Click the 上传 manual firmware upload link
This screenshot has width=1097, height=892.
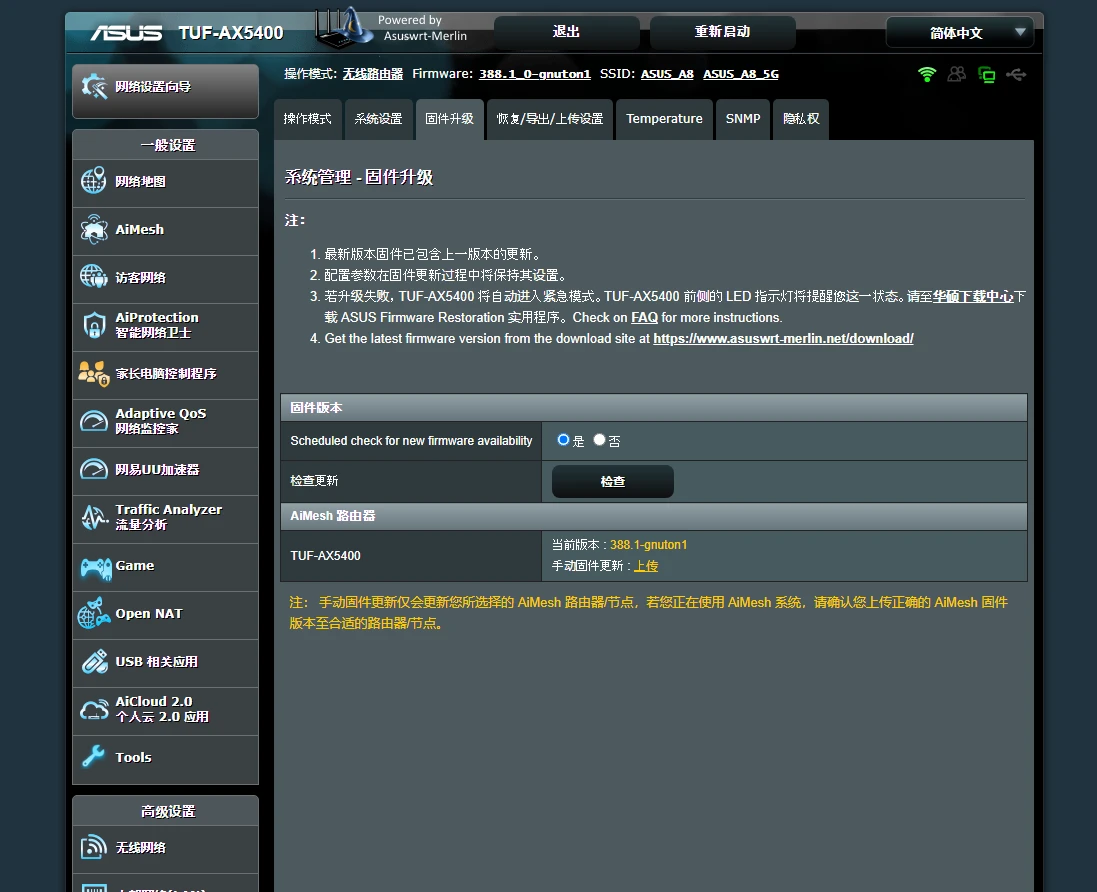tap(646, 566)
